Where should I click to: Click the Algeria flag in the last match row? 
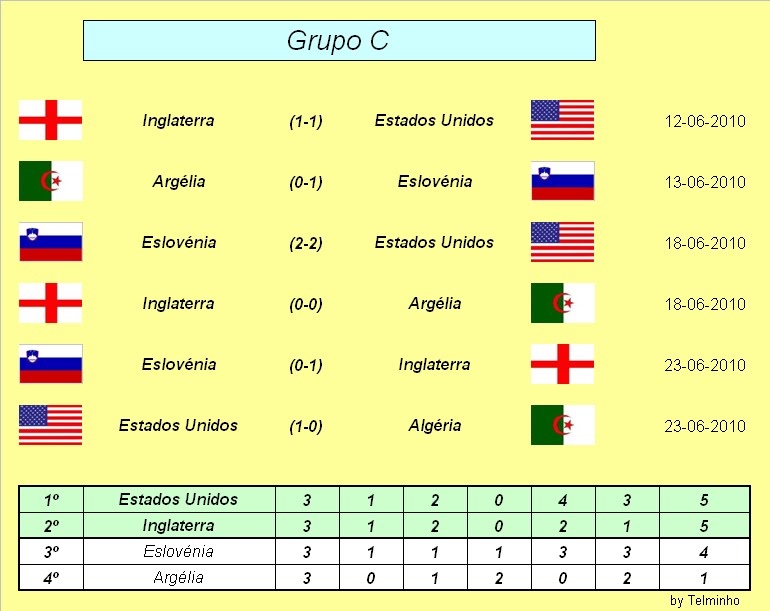[563, 425]
